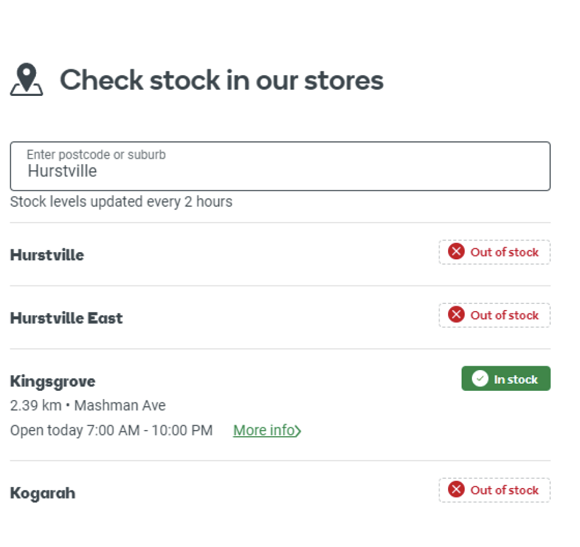
Task: Click the red X icon for Hurstville East
Action: (456, 315)
